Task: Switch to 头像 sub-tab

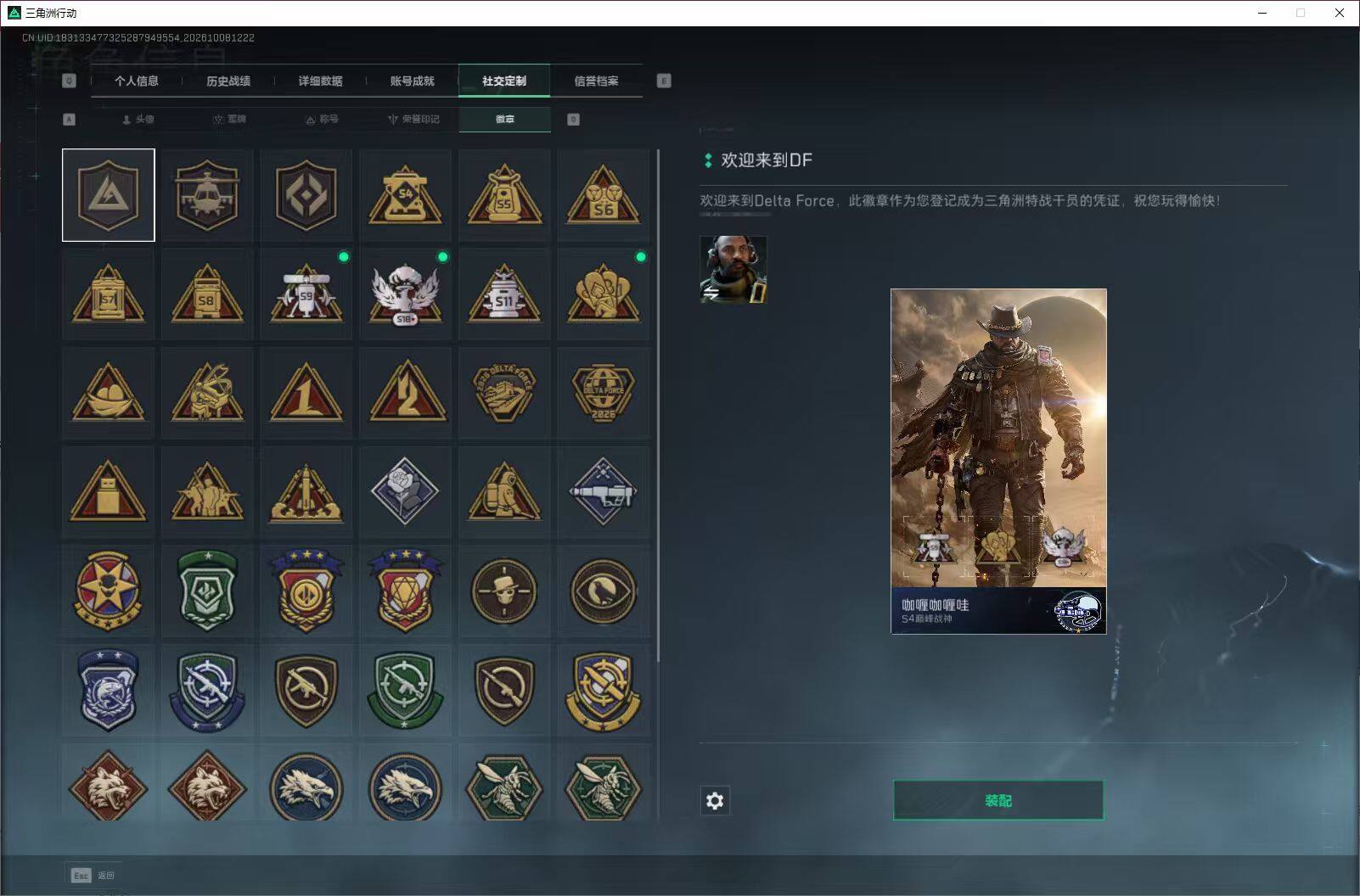Action: pos(138,119)
